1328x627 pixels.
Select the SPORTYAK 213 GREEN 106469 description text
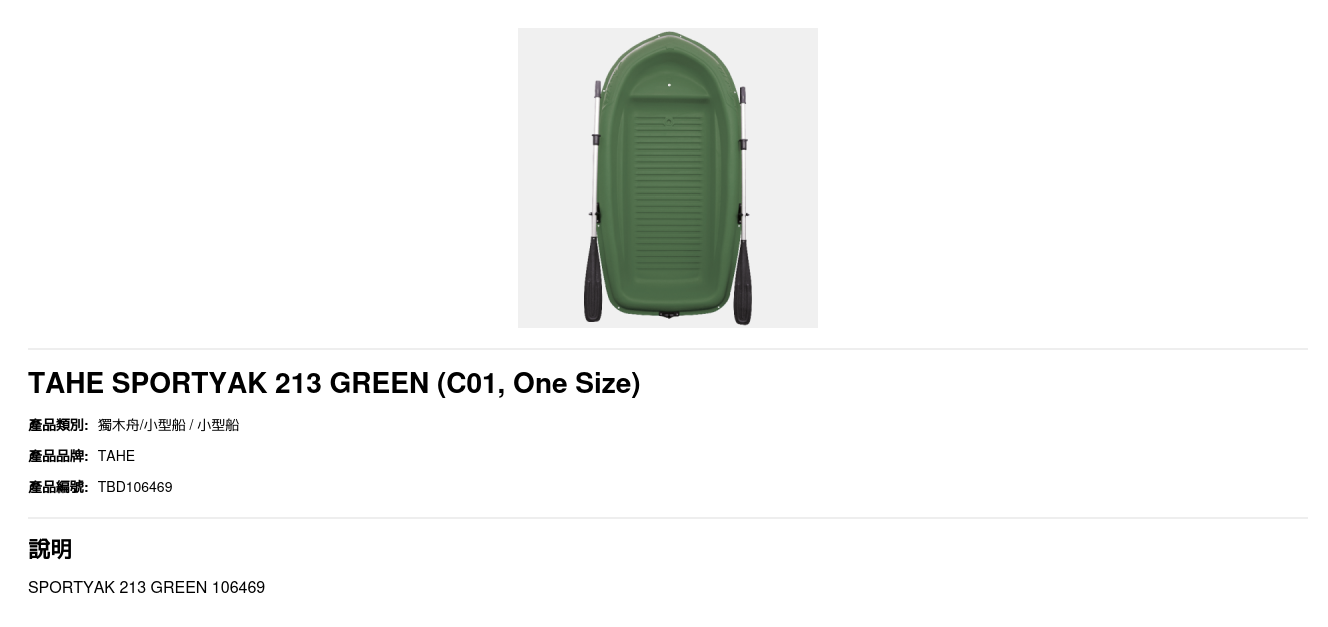(x=146, y=588)
